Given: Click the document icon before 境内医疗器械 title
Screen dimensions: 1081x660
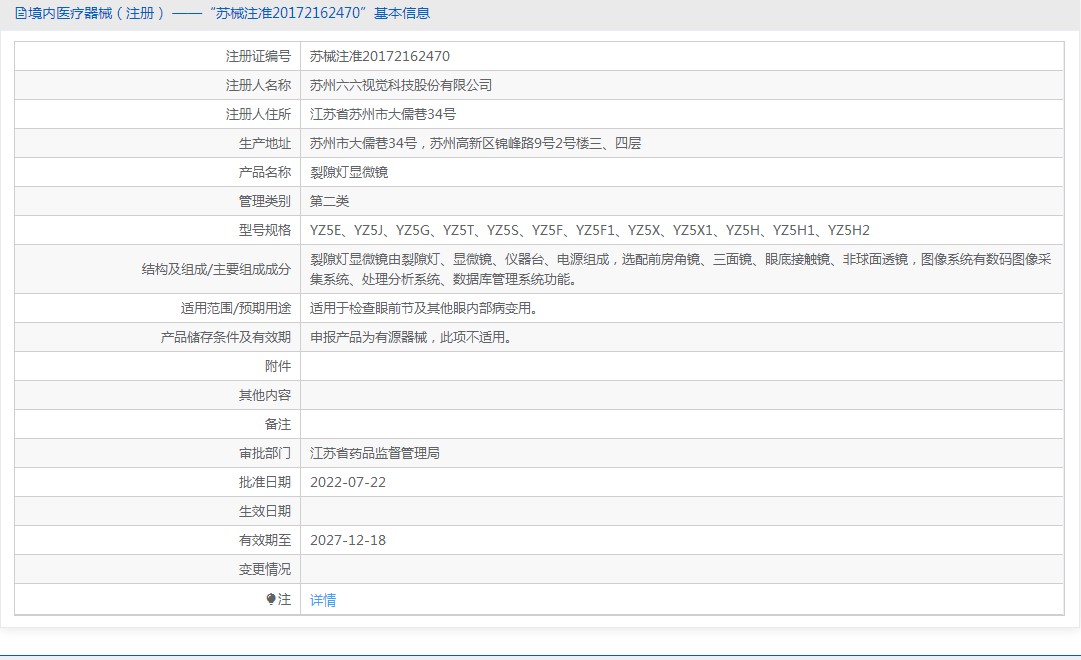Looking at the screenshot, I should (20, 13).
